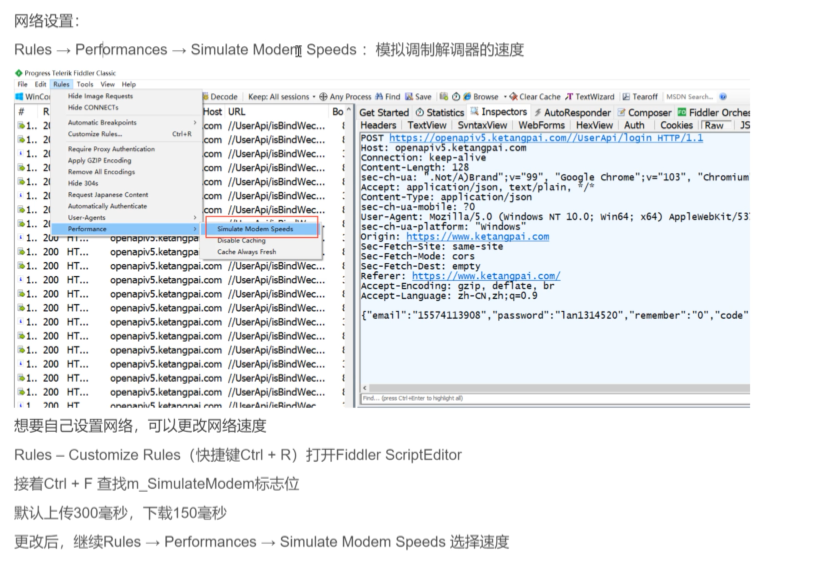The height and width of the screenshot is (572, 817).
Task: Click the Clear Cache icon
Action: point(514,96)
